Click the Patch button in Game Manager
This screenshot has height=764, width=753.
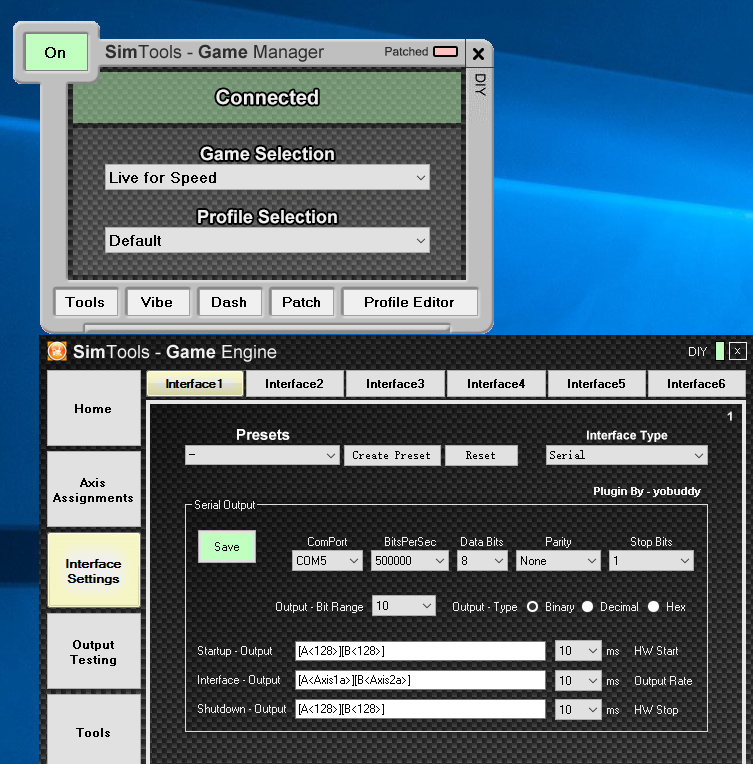302,302
